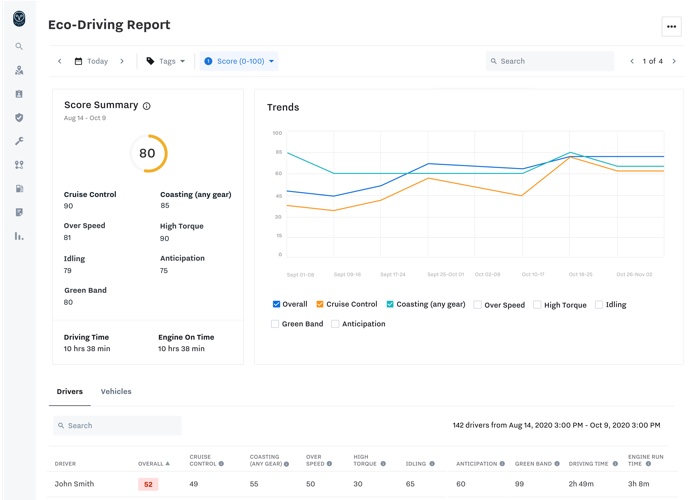Click the Driving Time 10 hrs 38 min value
This screenshot has height=500, width=700.
[x=87, y=349]
